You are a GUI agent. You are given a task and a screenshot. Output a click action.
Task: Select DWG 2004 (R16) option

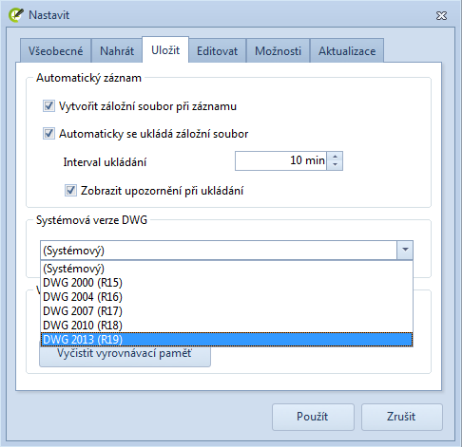pyautogui.click(x=227, y=297)
